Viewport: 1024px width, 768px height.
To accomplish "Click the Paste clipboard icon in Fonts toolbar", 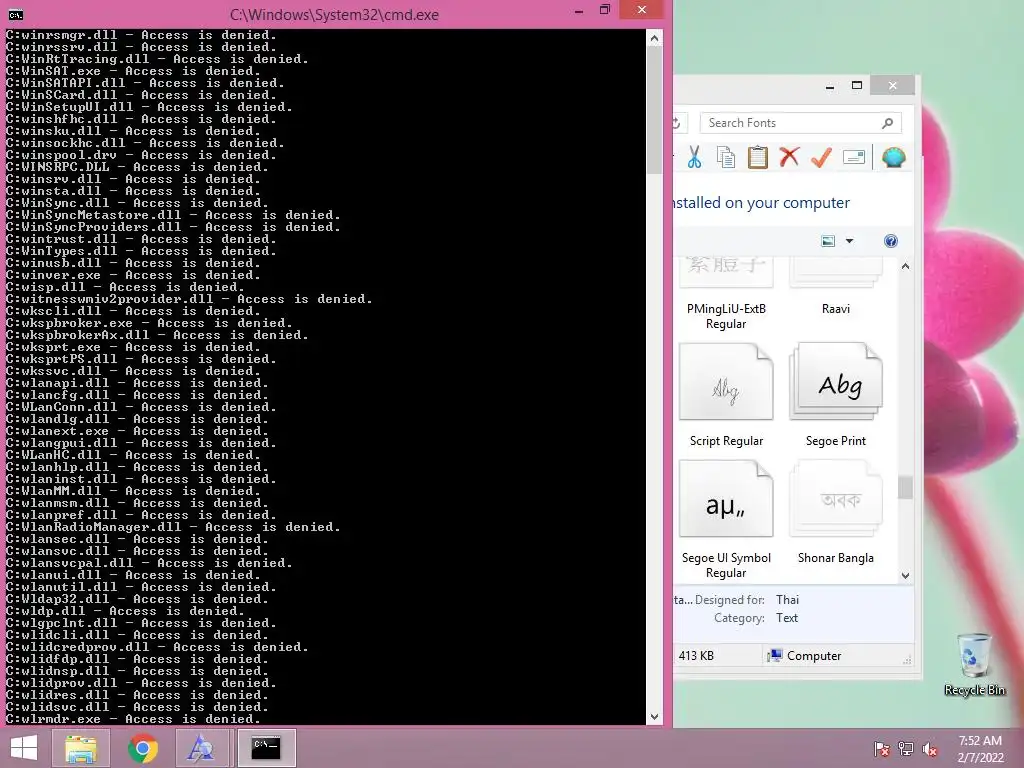I will click(758, 157).
